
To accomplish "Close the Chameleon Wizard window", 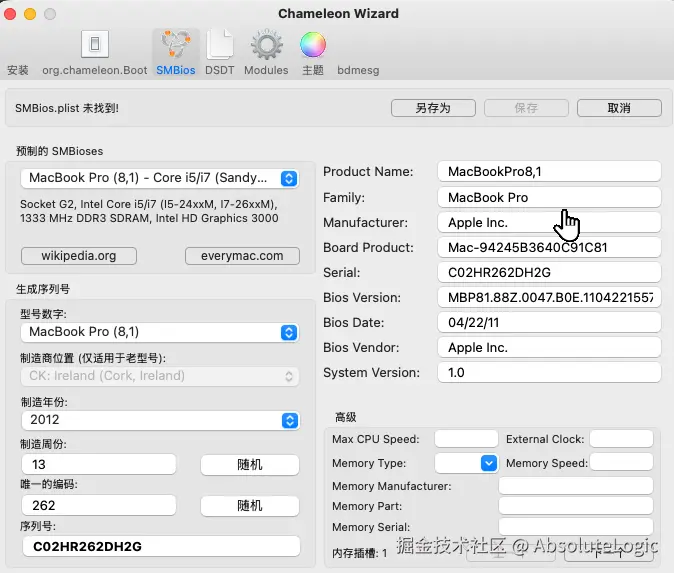I will click(10, 14).
